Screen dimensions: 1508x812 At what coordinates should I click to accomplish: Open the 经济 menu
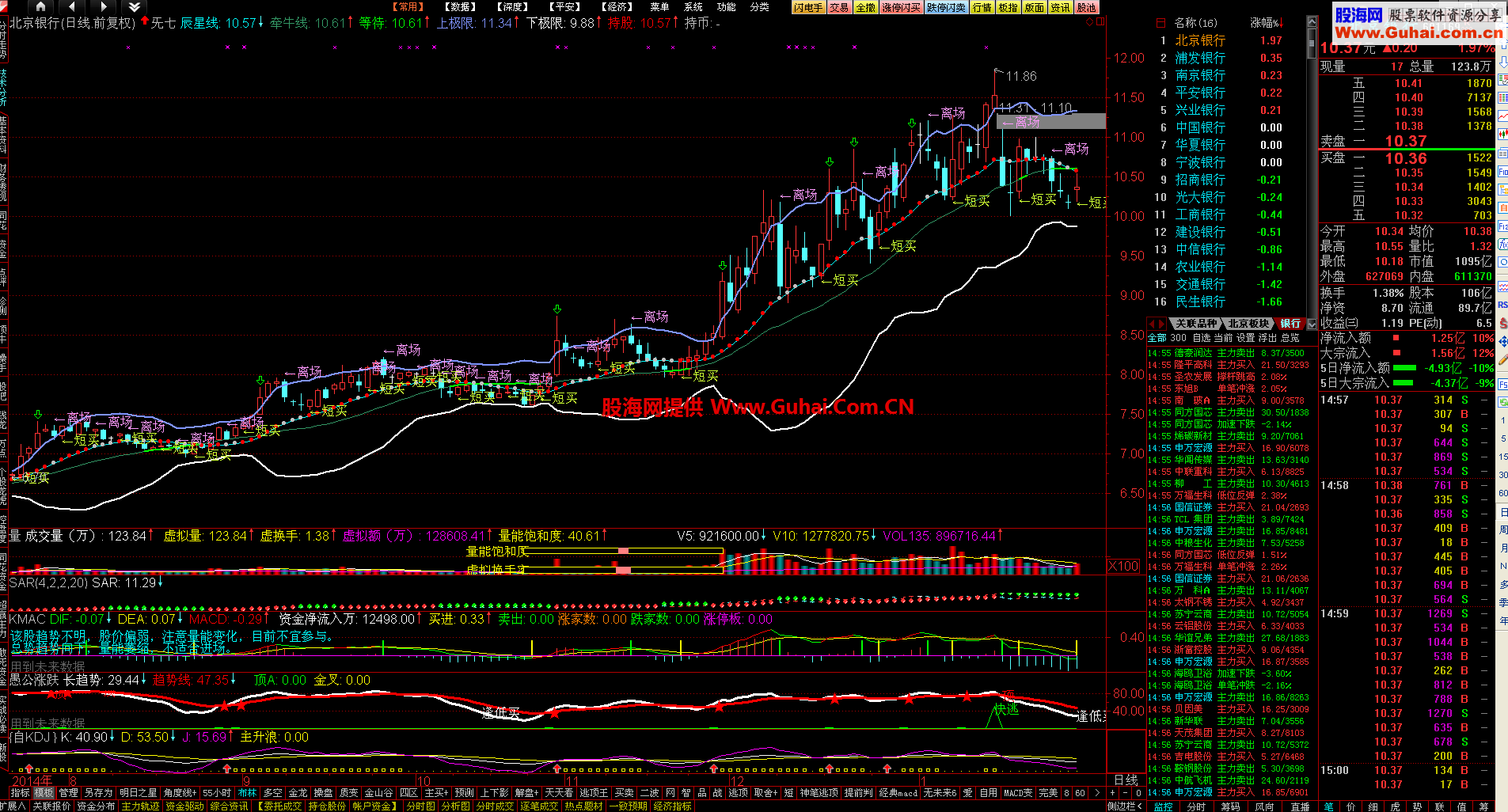click(x=617, y=7)
